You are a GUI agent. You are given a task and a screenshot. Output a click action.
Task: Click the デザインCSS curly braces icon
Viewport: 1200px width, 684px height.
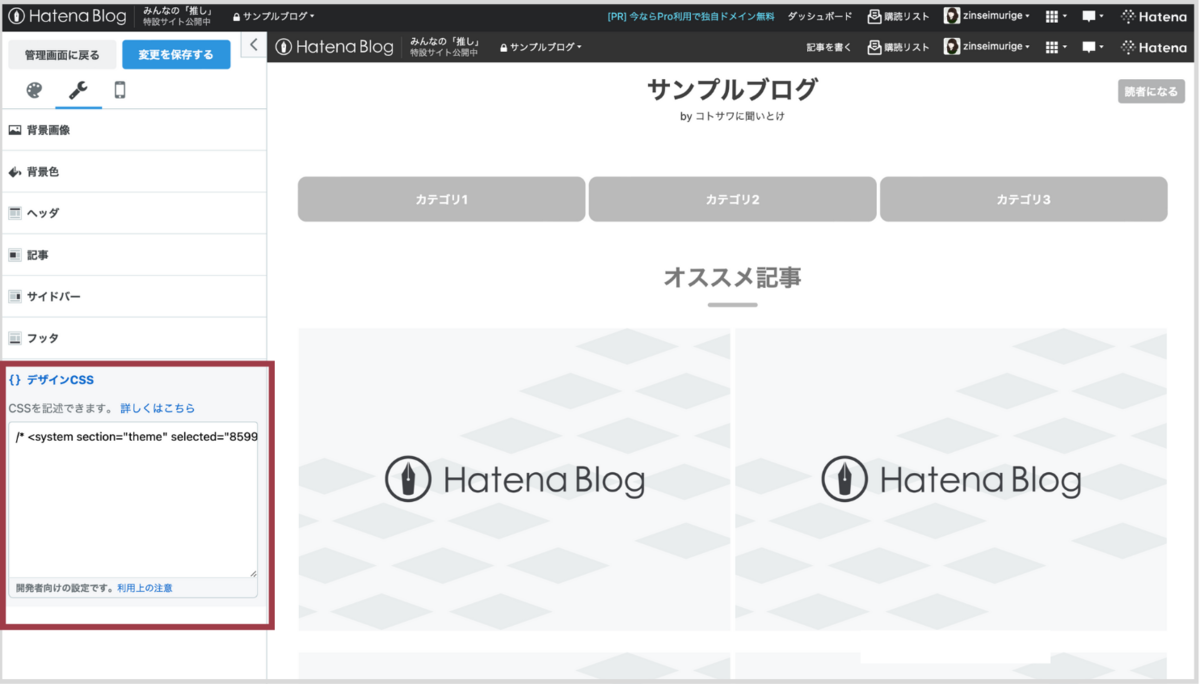click(15, 380)
